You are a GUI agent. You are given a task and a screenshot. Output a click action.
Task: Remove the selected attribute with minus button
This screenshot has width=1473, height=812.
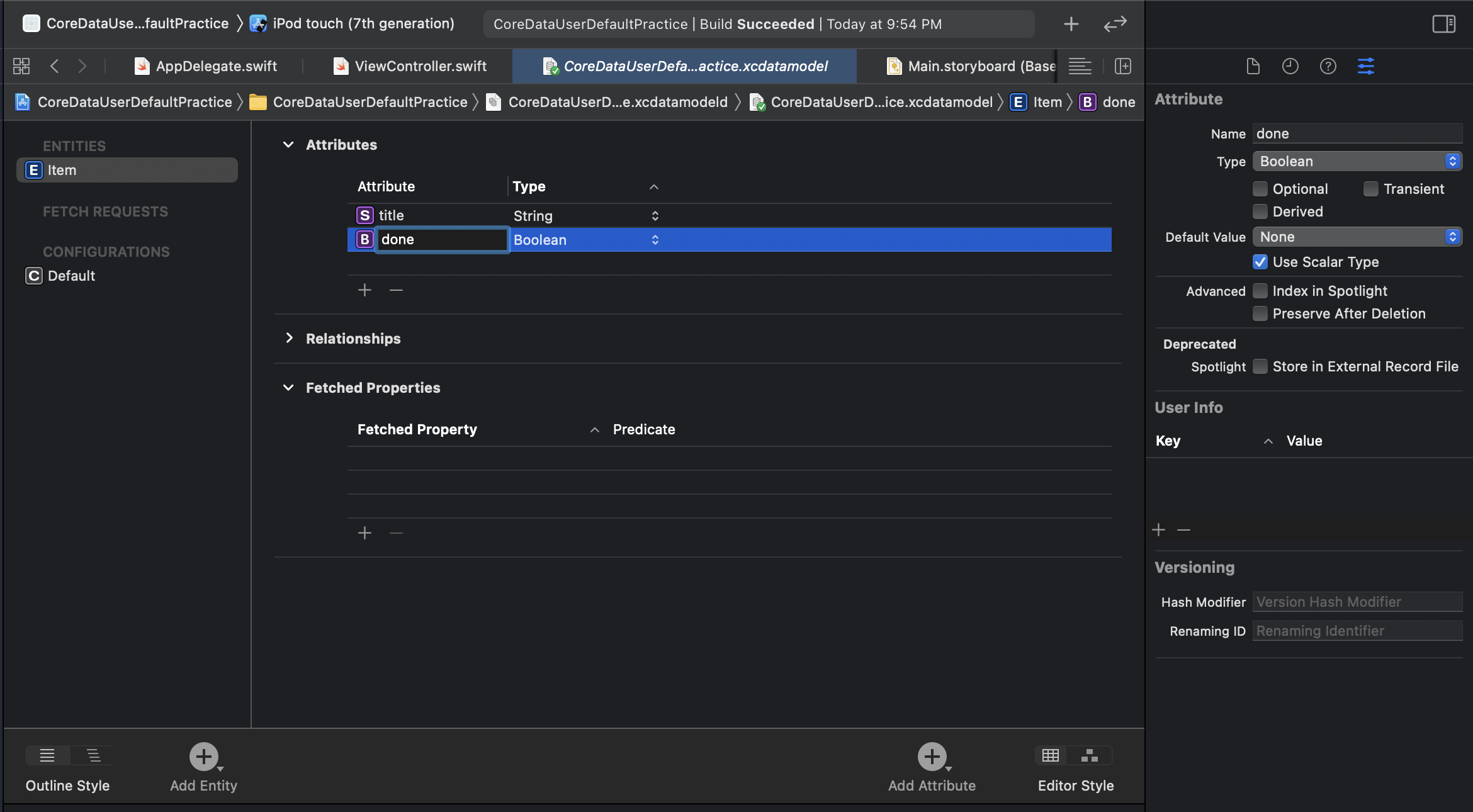(396, 290)
